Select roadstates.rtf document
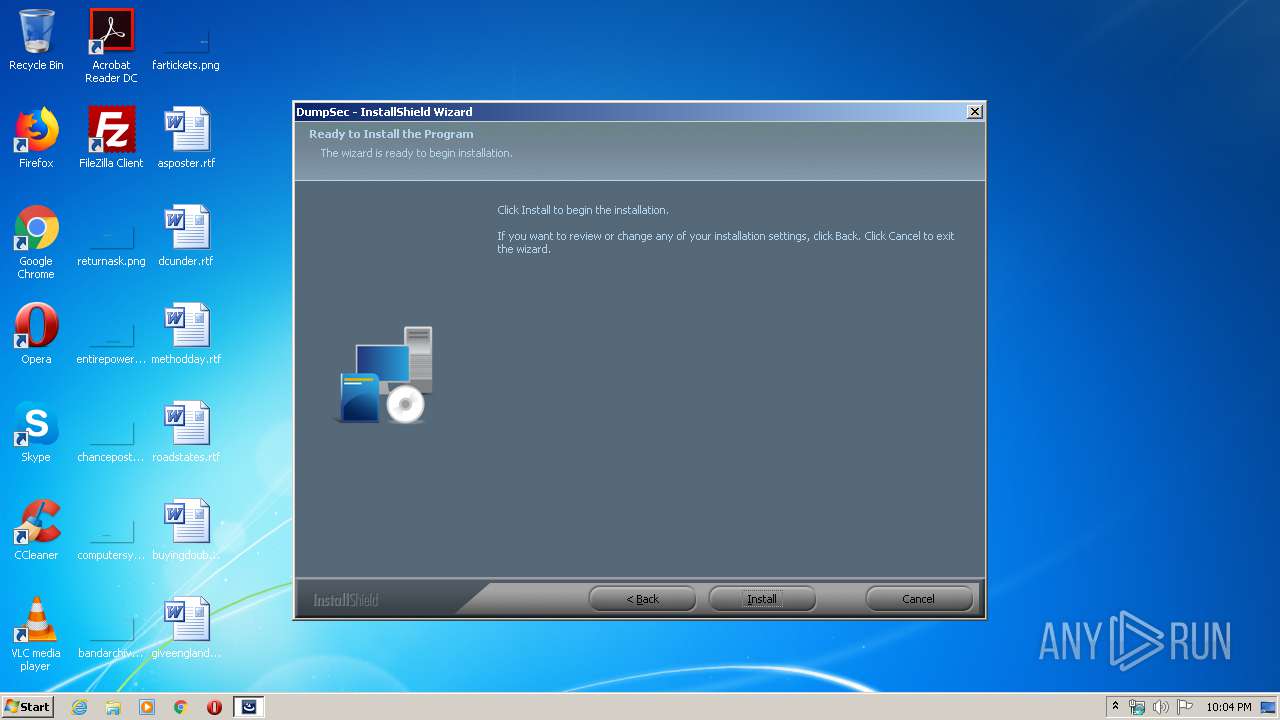This screenshot has height=720, width=1280. (x=186, y=432)
